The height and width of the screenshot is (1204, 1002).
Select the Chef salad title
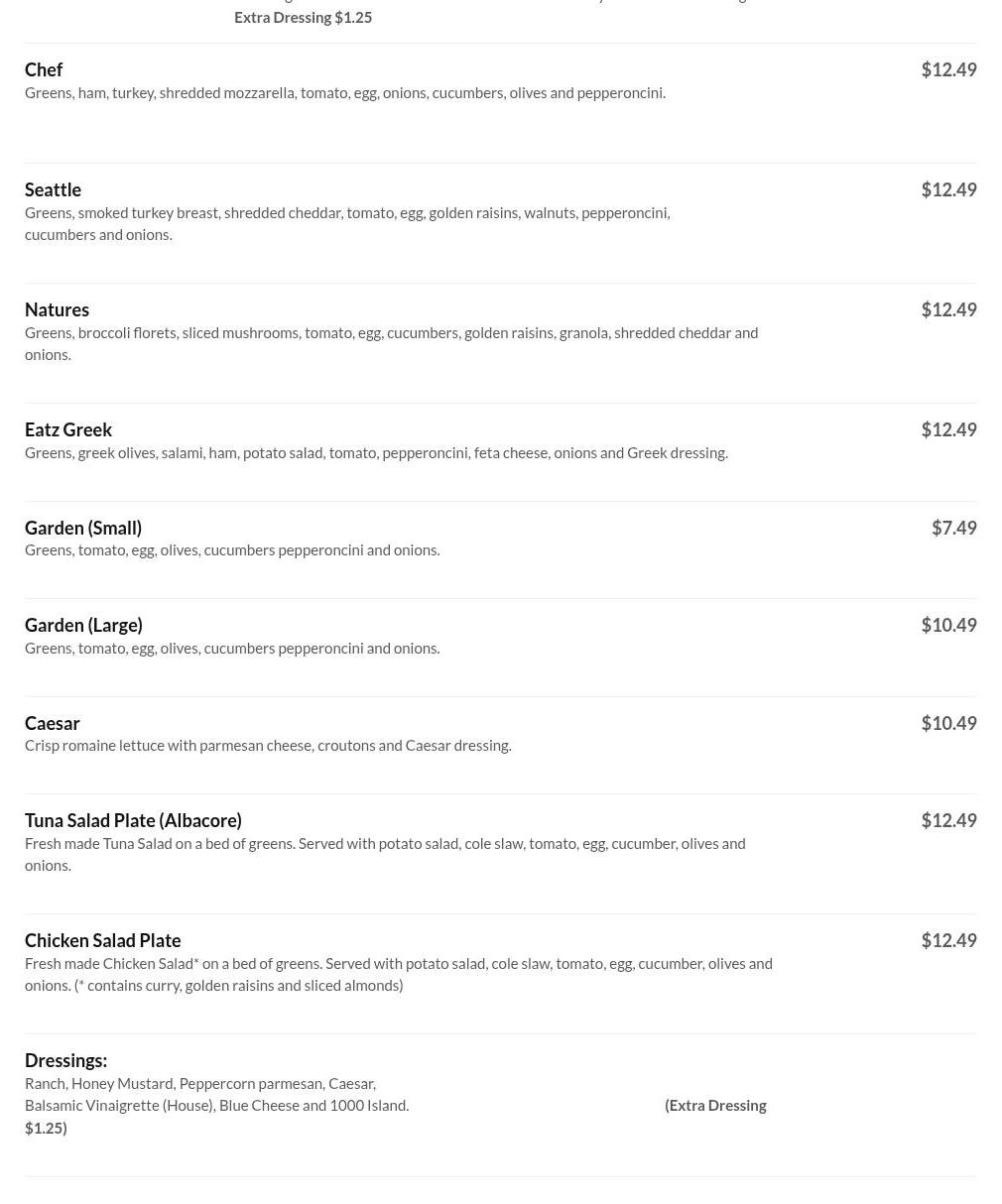[44, 69]
